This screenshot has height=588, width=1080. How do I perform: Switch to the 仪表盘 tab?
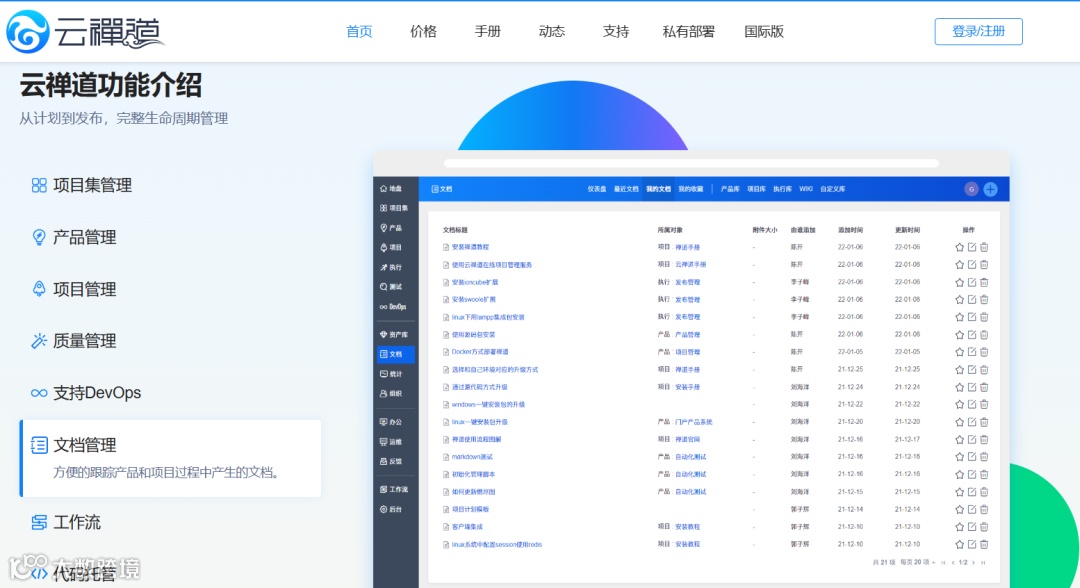point(596,189)
